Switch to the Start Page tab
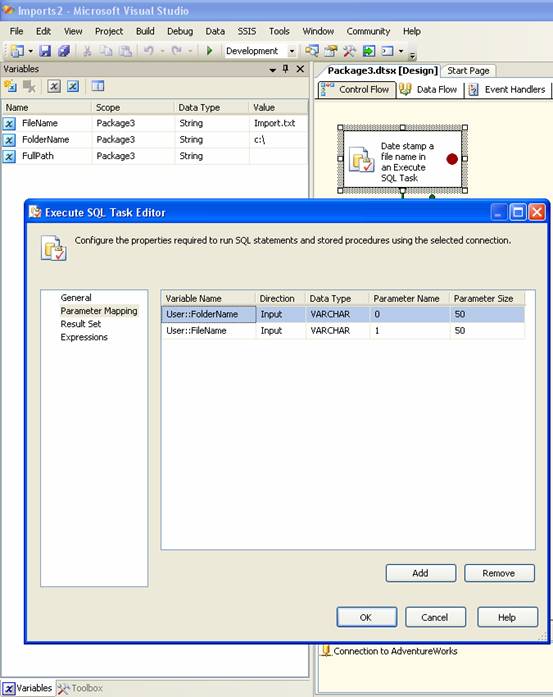This screenshot has width=553, height=697. tap(468, 71)
